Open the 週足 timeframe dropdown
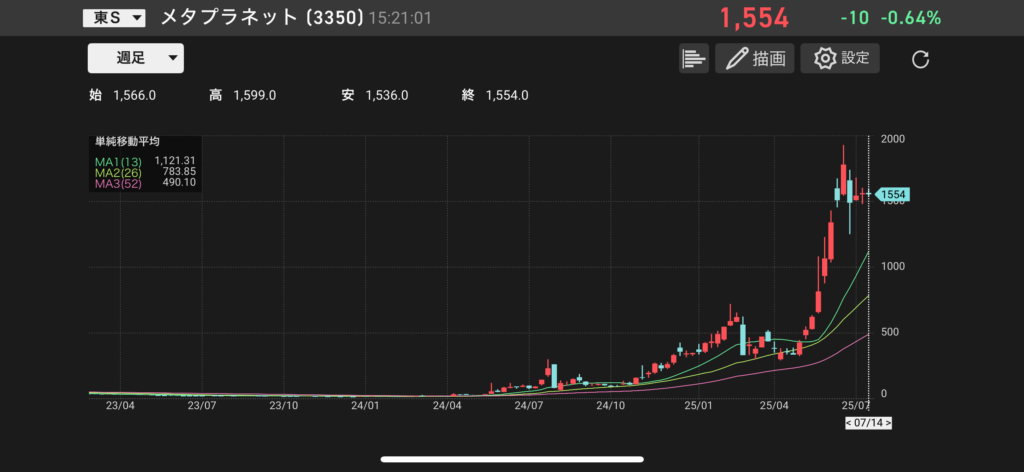Image resolution: width=1024 pixels, height=472 pixels. pos(136,58)
